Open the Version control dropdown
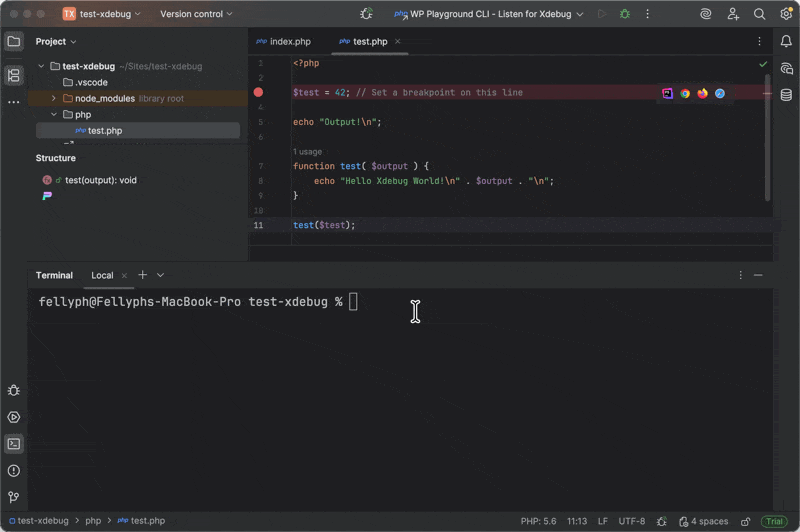This screenshot has height=532, width=800. (196, 14)
